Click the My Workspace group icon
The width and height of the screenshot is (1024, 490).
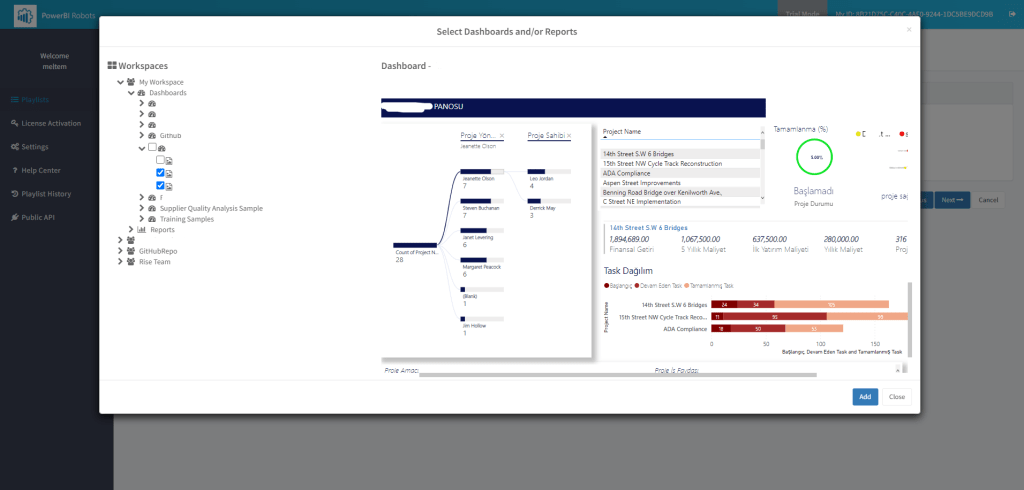[x=131, y=82]
